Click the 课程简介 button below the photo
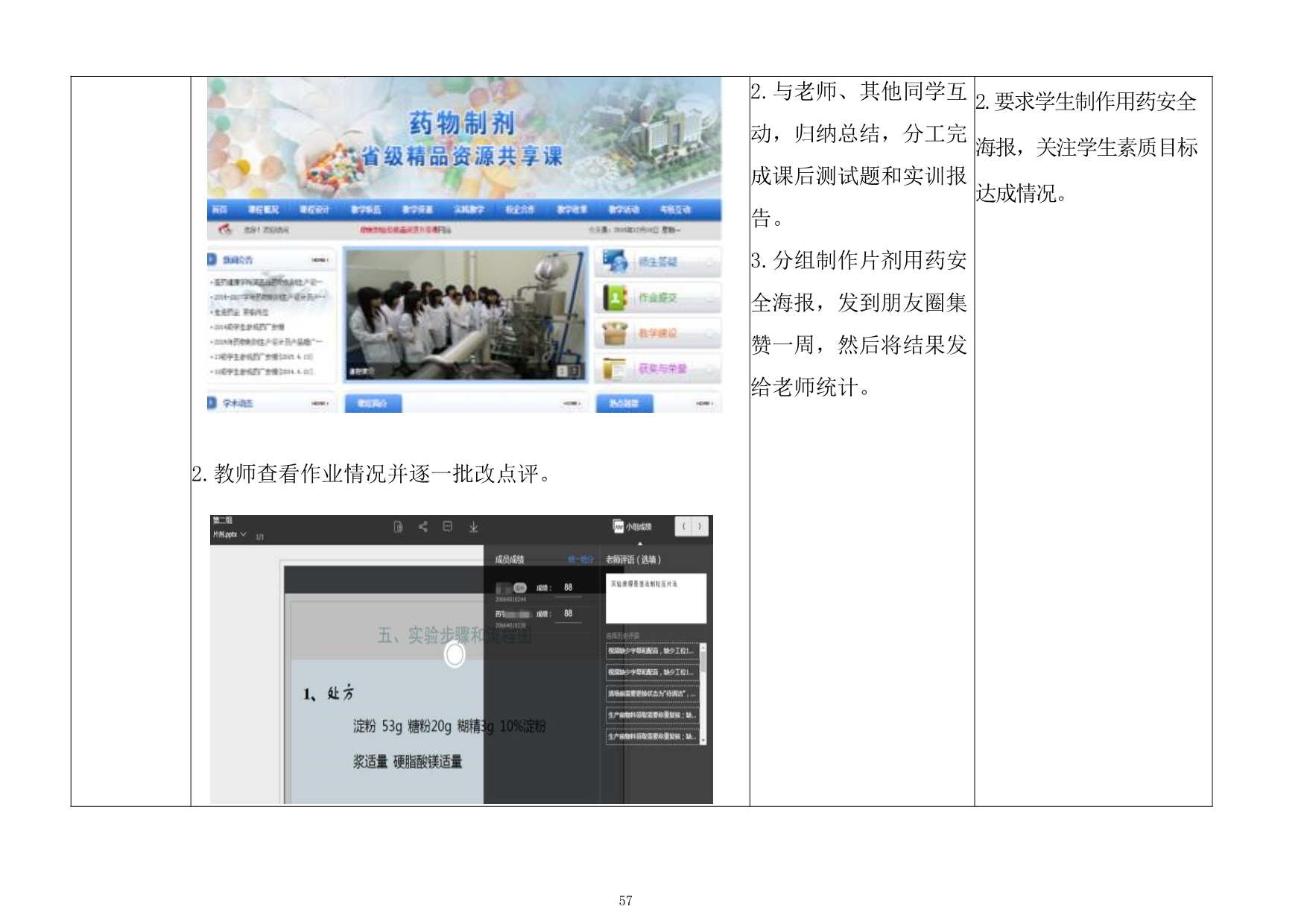Screen dimensions: 1307x924 tap(373, 403)
